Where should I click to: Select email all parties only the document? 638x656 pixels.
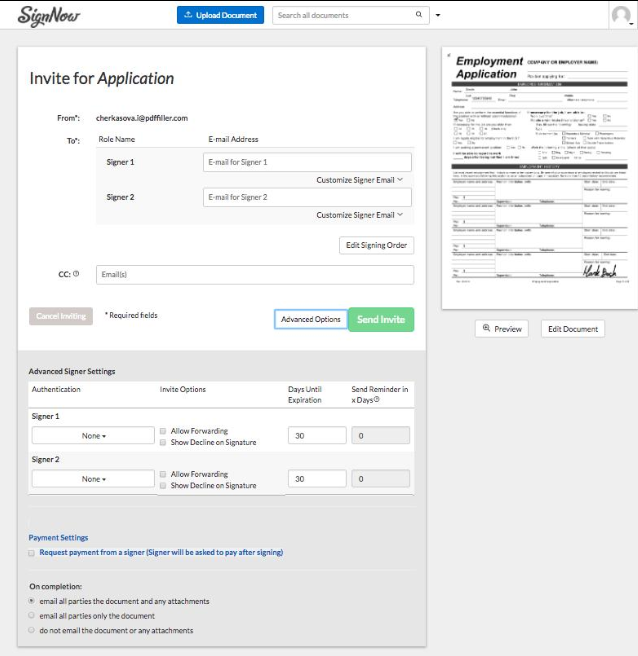tap(31, 615)
